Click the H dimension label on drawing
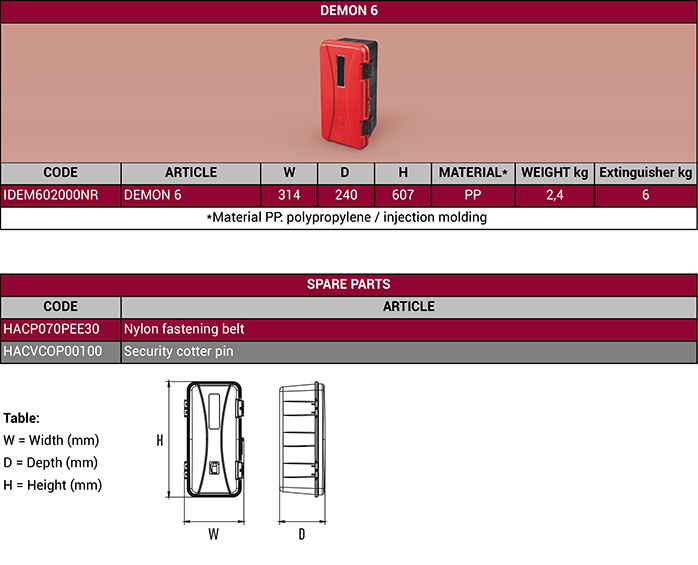The image size is (698, 565). (x=160, y=441)
